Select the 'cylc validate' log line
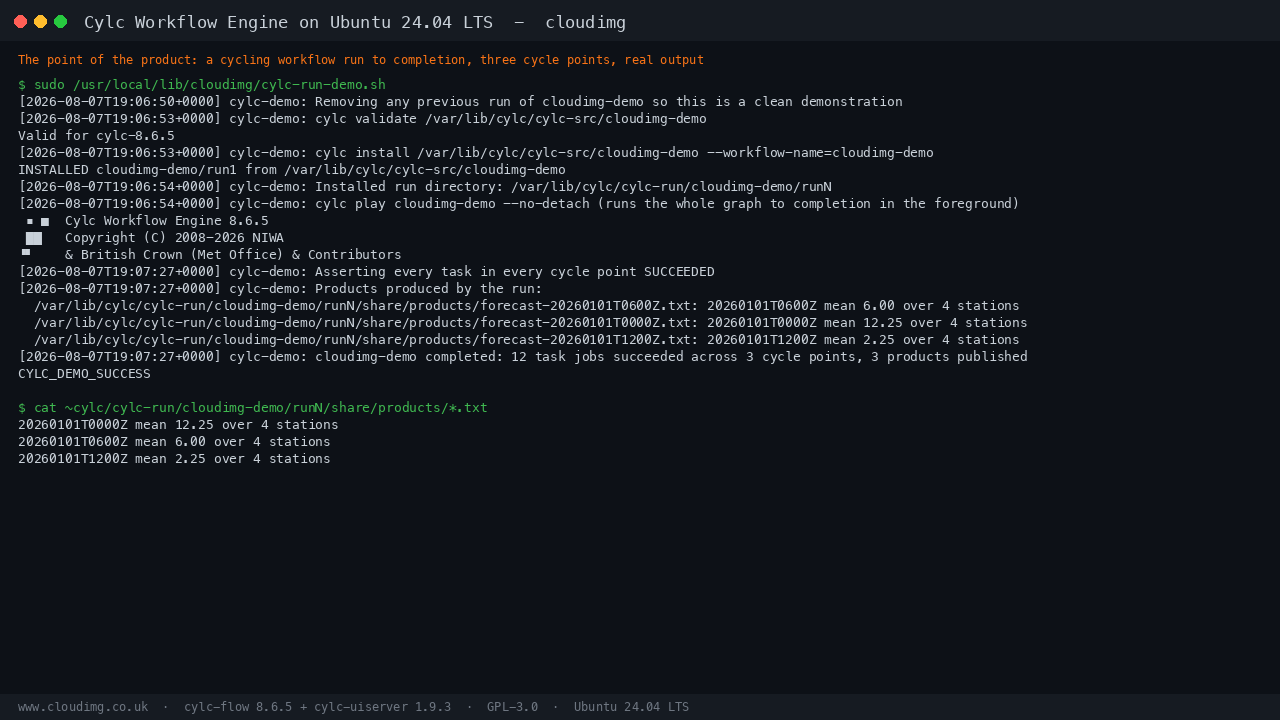 362,119
